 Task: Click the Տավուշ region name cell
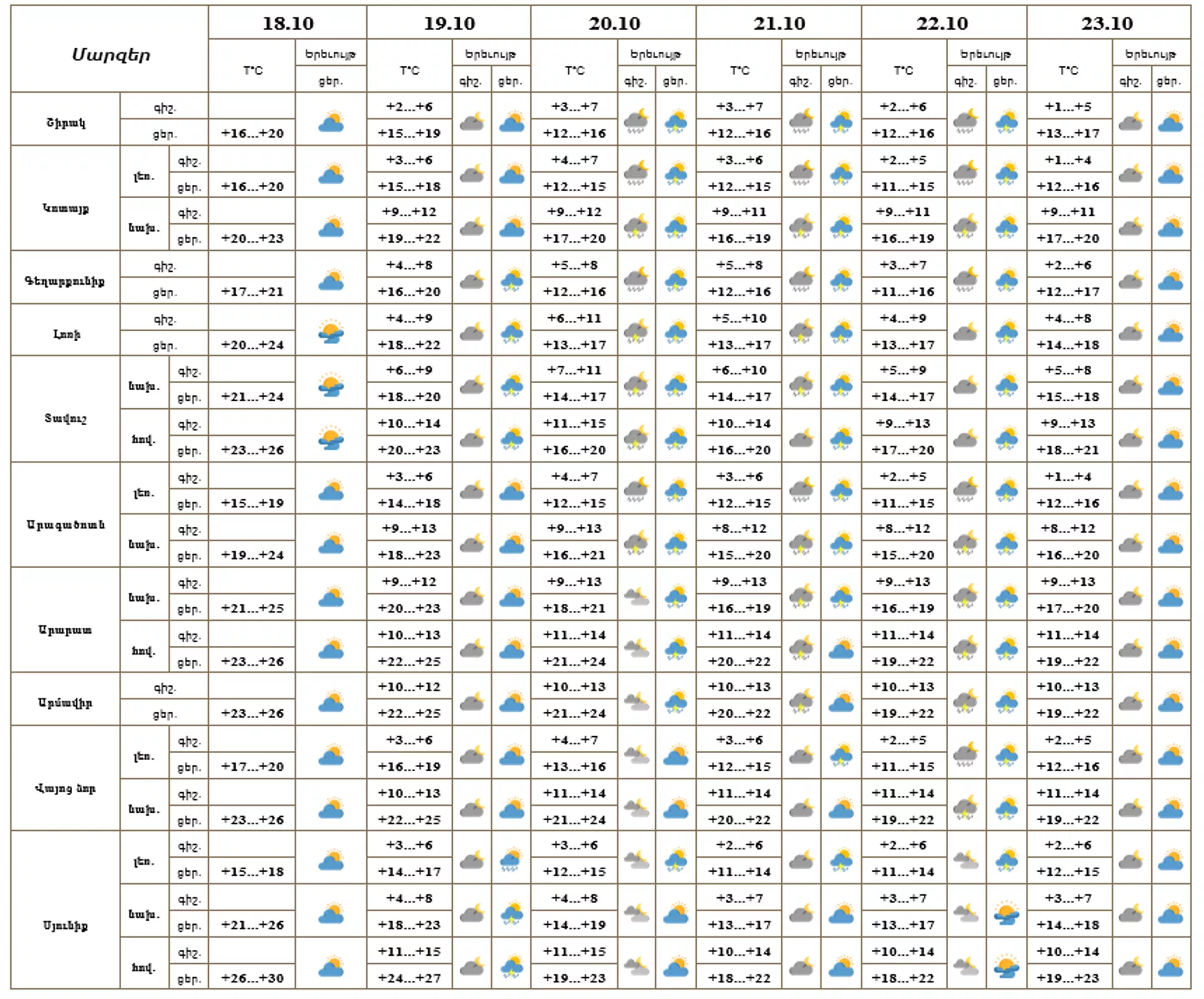65,418
